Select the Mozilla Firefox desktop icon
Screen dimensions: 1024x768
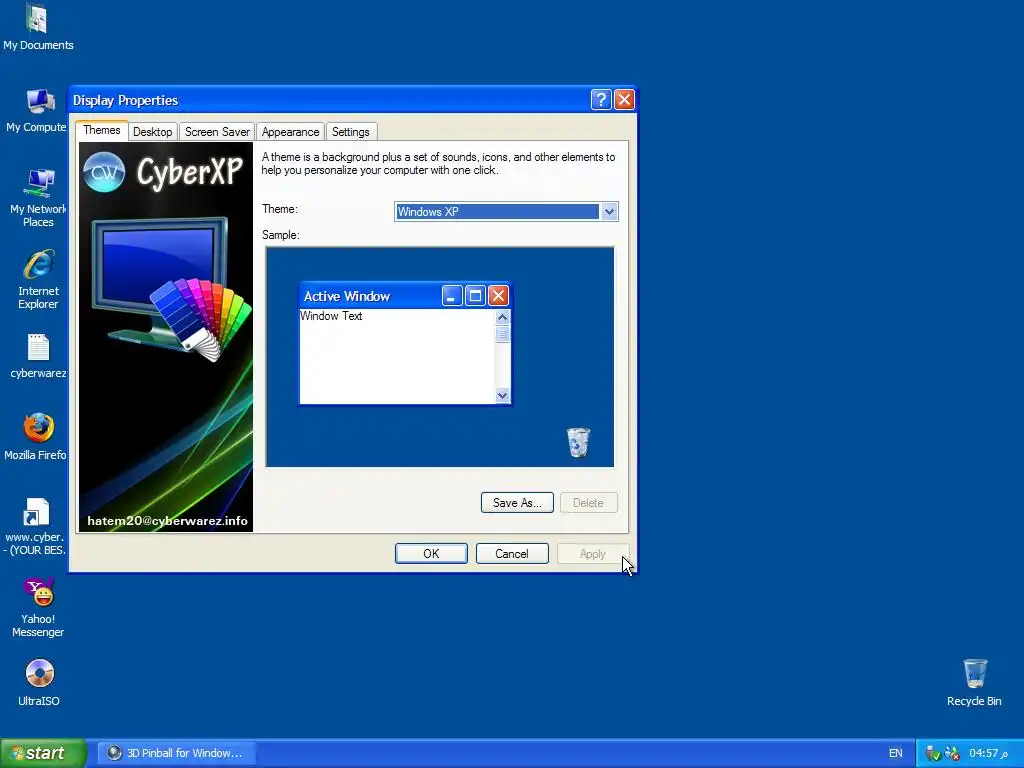click(38, 436)
